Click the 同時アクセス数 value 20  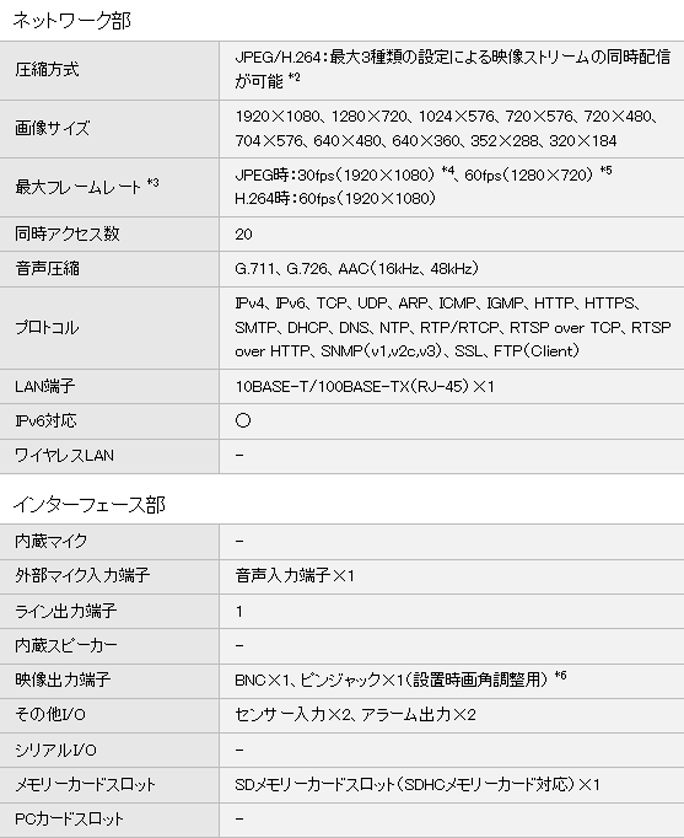[x=243, y=234]
